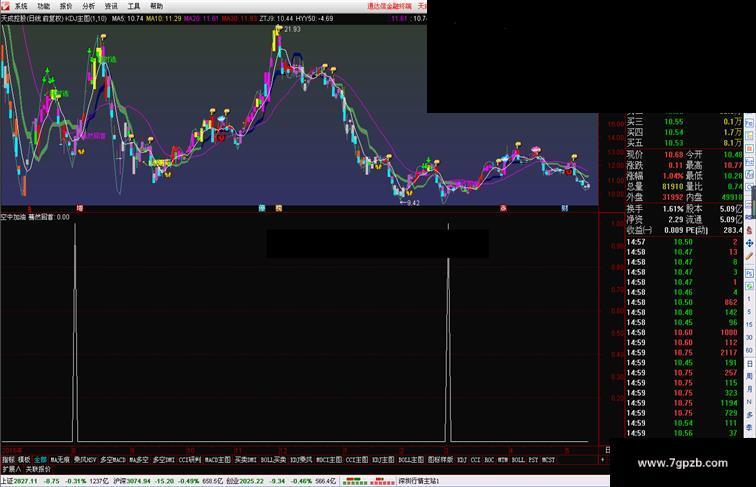This screenshot has height=487, width=756.
Task: Click the 9.42 low price label
Action: coord(413,203)
